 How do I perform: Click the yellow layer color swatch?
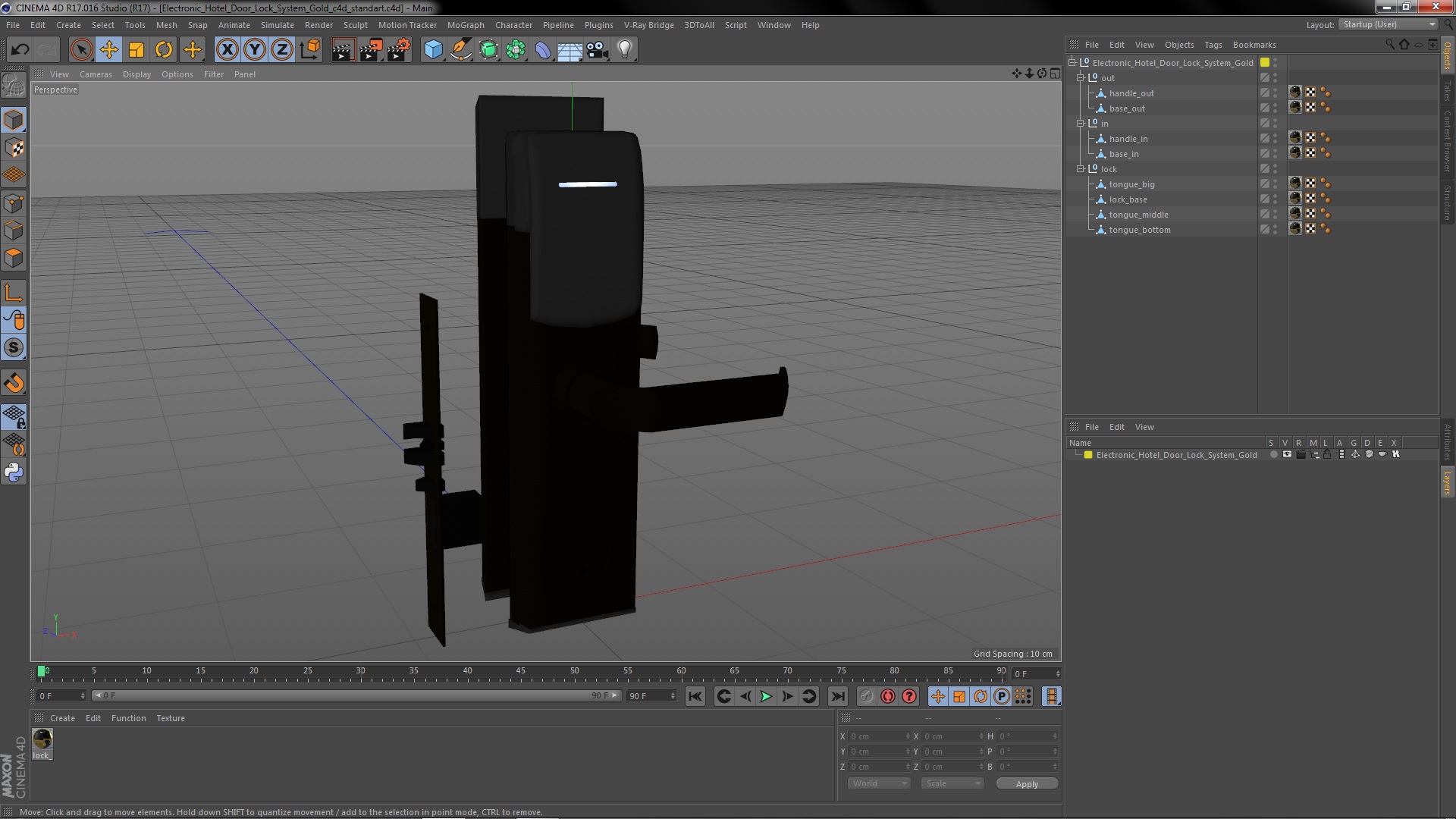point(1088,455)
